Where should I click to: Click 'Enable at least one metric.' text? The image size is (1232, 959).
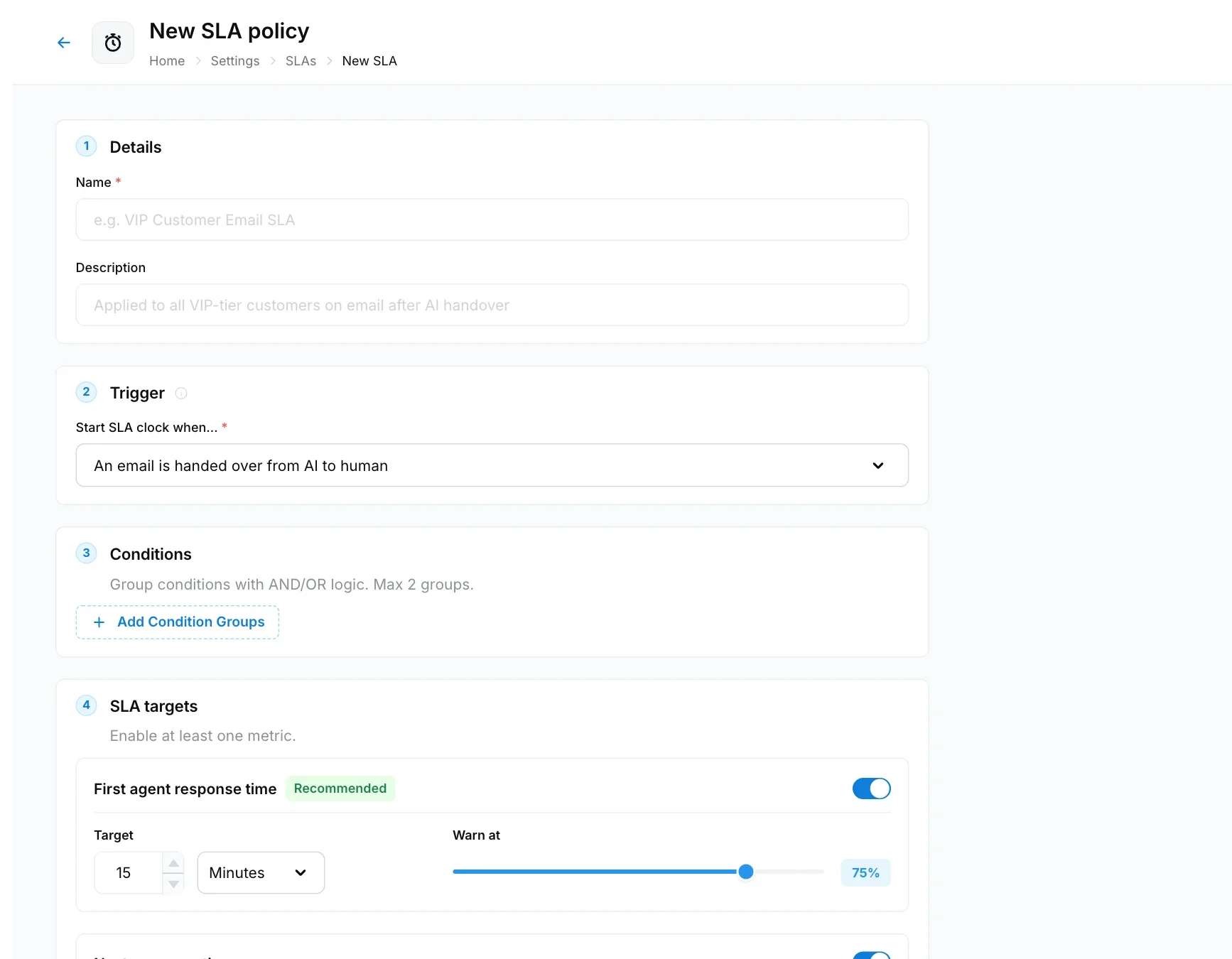point(202,736)
